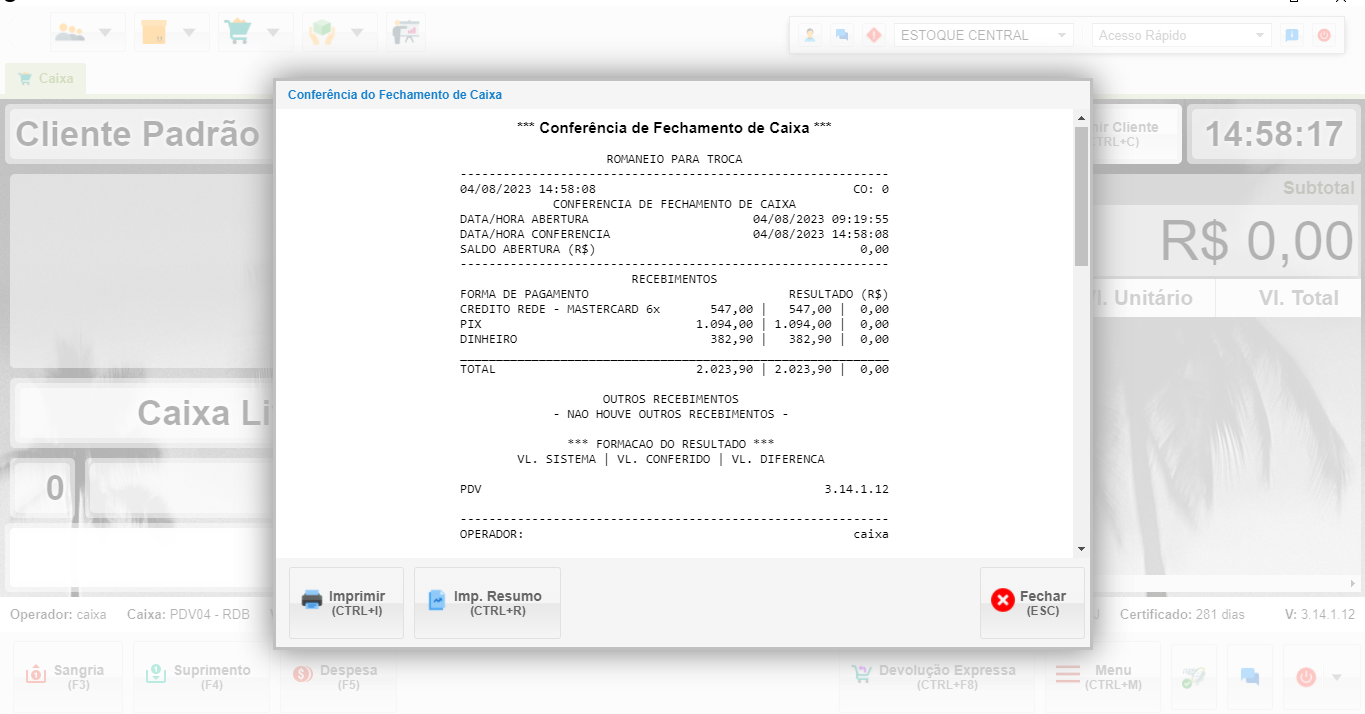Click the Devolução Expressa button
Viewport: 1365px width, 714px height.
[x=933, y=677]
